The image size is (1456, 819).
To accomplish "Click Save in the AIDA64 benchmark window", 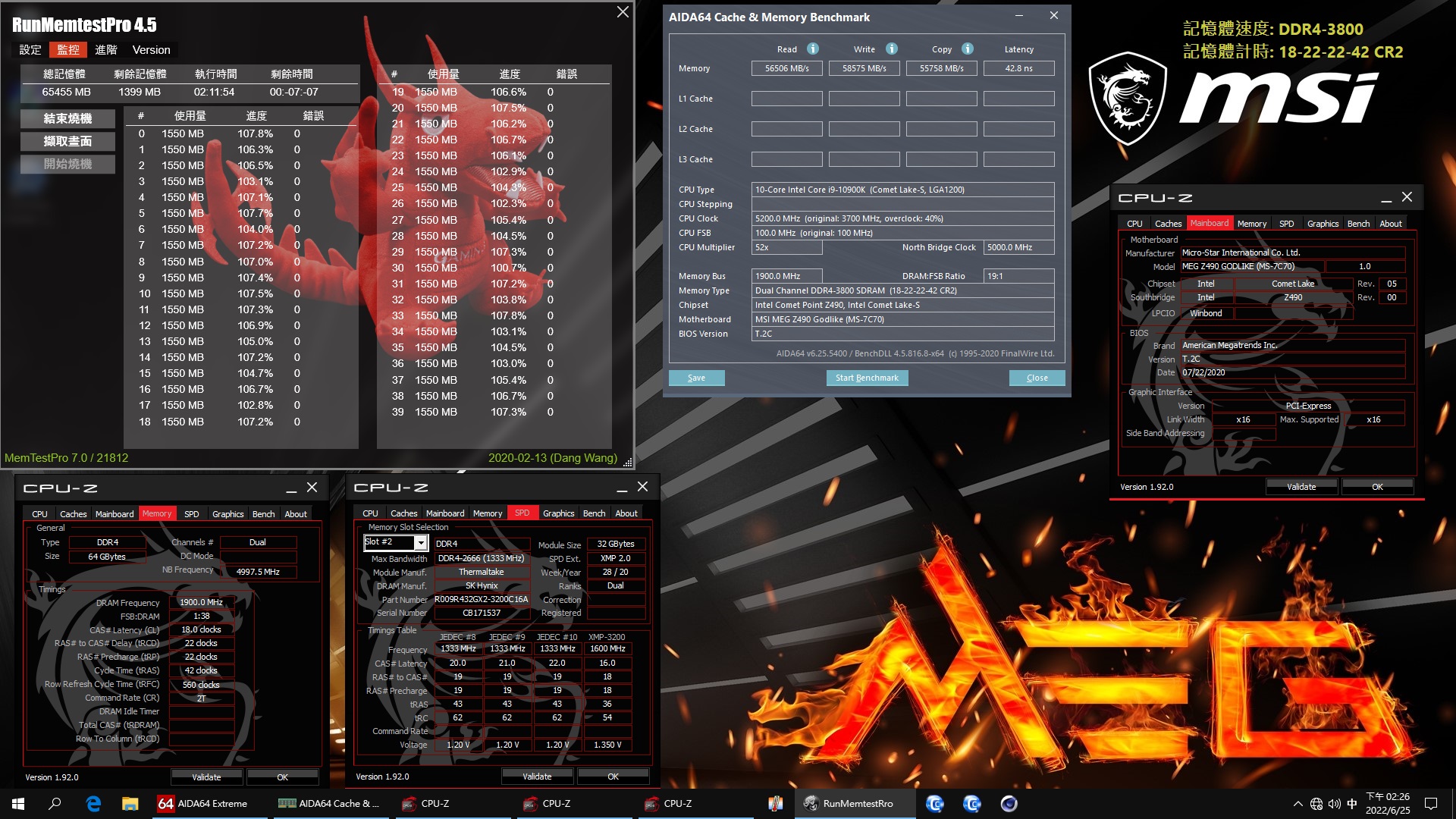I will pos(696,378).
